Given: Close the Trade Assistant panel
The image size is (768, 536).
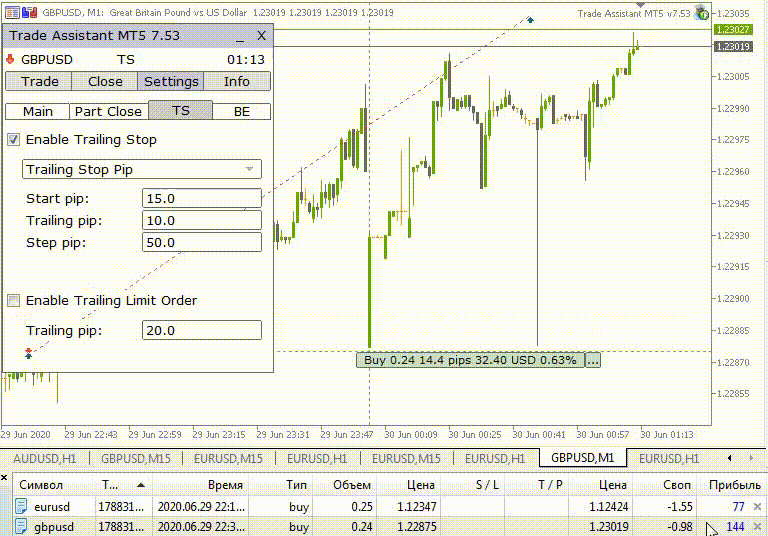Looking at the screenshot, I should click(262, 35).
